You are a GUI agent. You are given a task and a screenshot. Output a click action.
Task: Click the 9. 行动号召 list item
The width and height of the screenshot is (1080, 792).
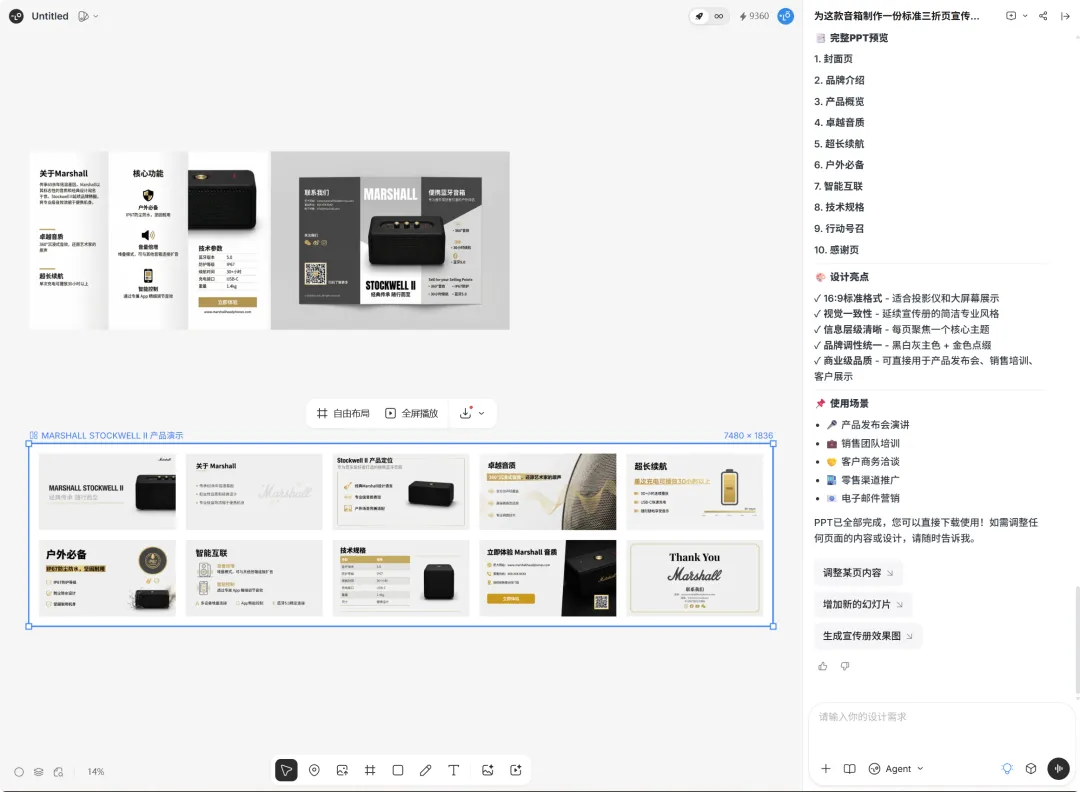point(838,229)
